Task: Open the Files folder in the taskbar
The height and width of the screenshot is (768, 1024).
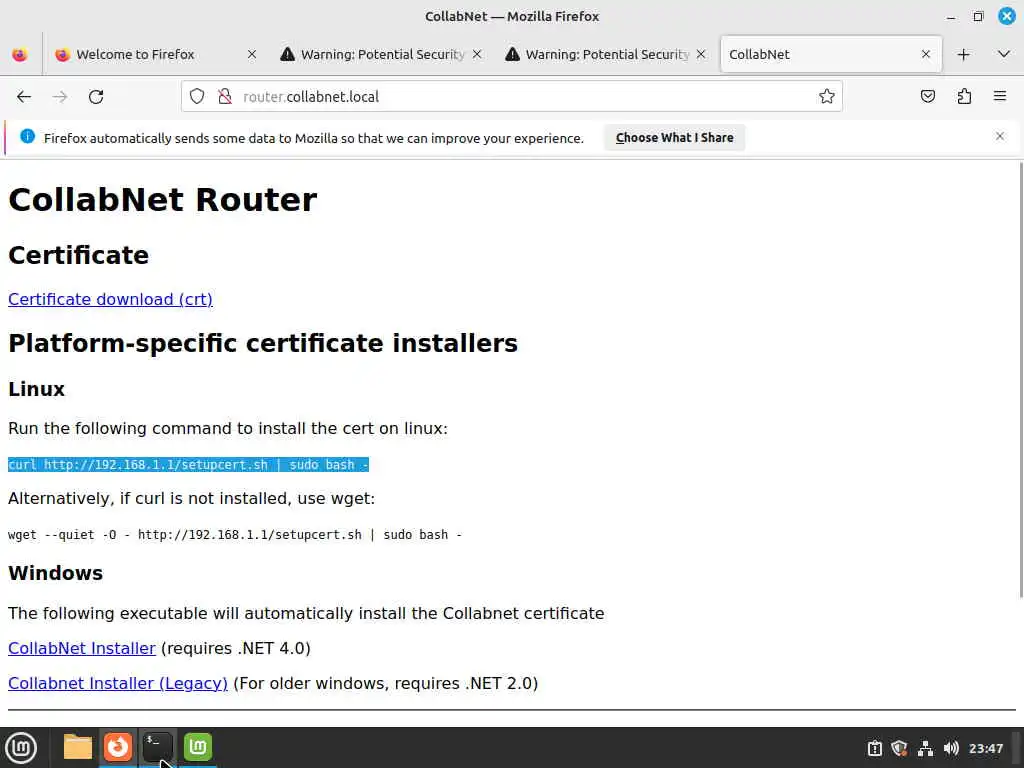Action: click(x=78, y=747)
